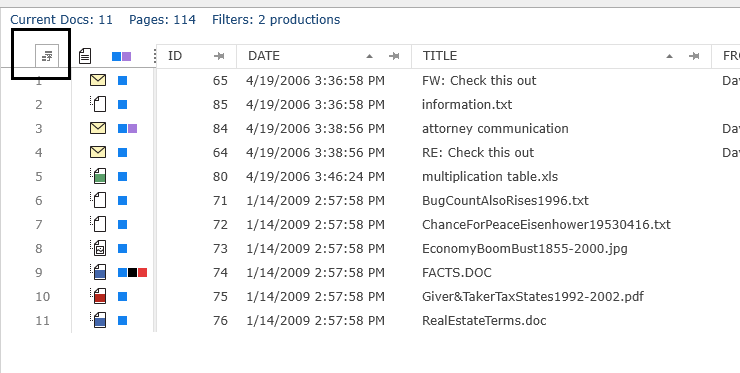Click the image file icon for EconomyBoomBust
Image resolution: width=740 pixels, height=373 pixels.
[x=98, y=248]
